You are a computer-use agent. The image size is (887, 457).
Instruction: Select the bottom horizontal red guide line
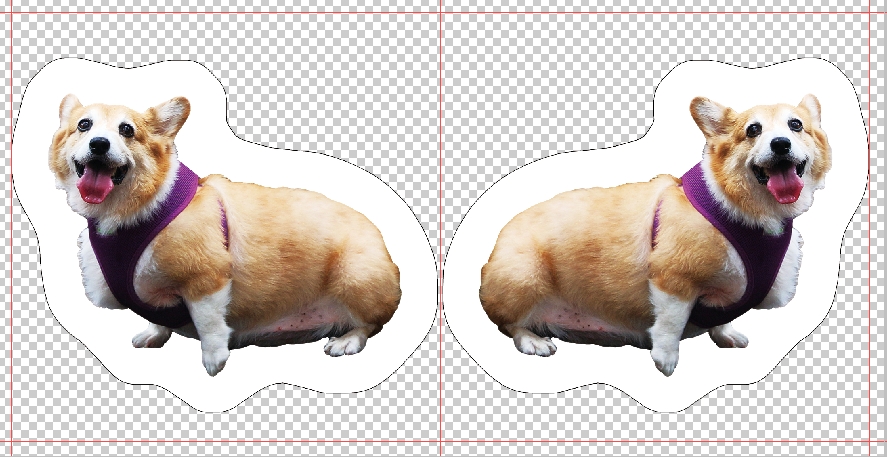click(300, 441)
